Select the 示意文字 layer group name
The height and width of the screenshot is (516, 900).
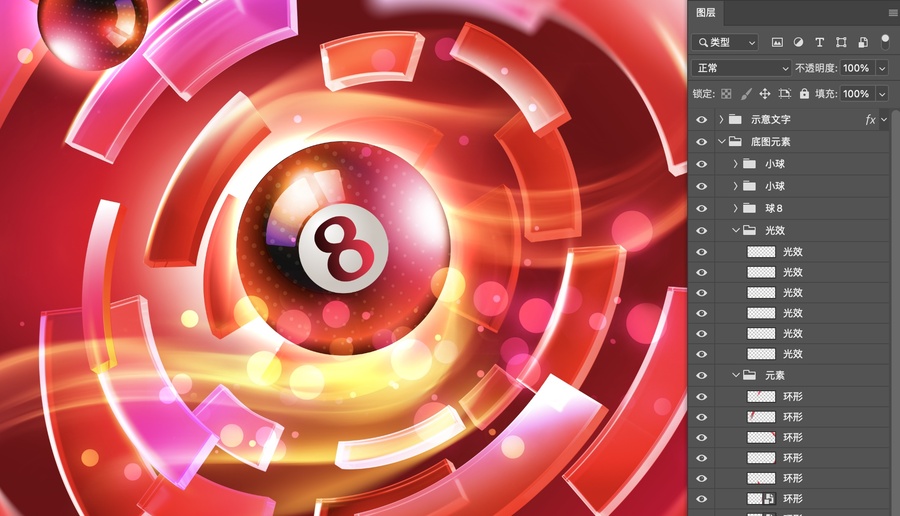point(771,119)
